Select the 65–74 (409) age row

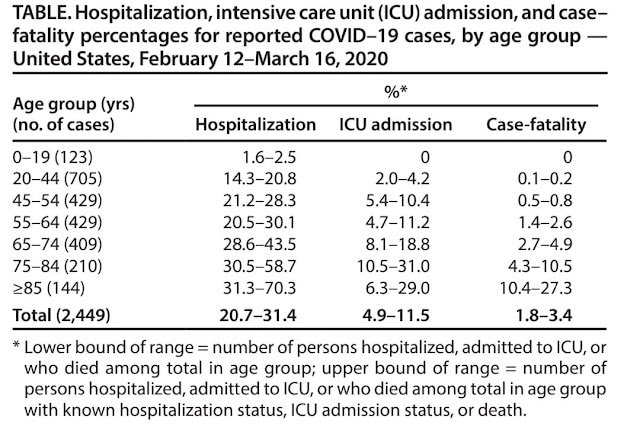click(309, 244)
